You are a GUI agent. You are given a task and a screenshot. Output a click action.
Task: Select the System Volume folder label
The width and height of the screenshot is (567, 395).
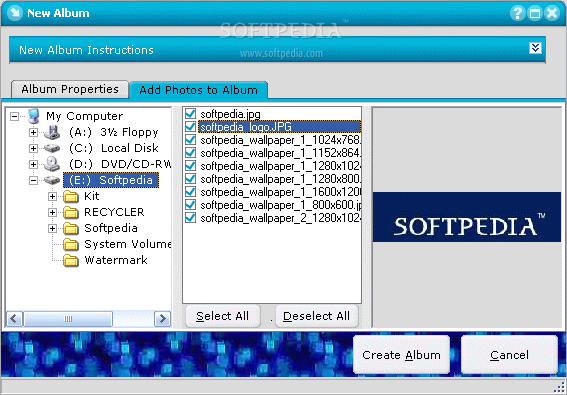[127, 244]
